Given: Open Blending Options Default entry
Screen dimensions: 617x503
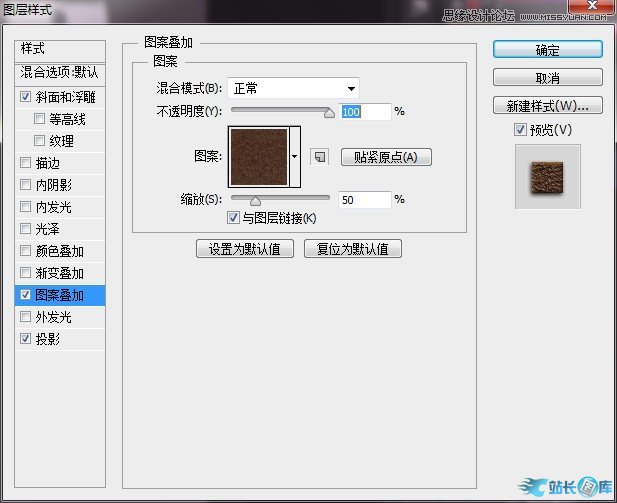Looking at the screenshot, I should click(x=60, y=73).
